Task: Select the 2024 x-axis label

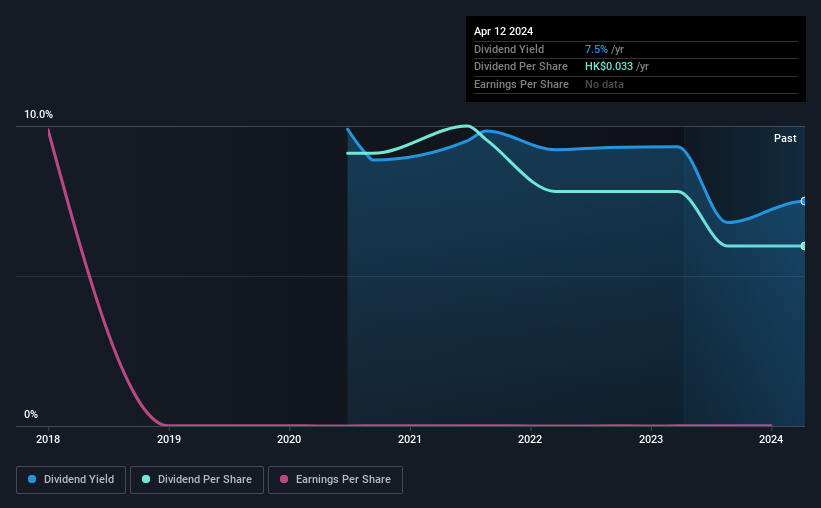Action: tap(771, 439)
